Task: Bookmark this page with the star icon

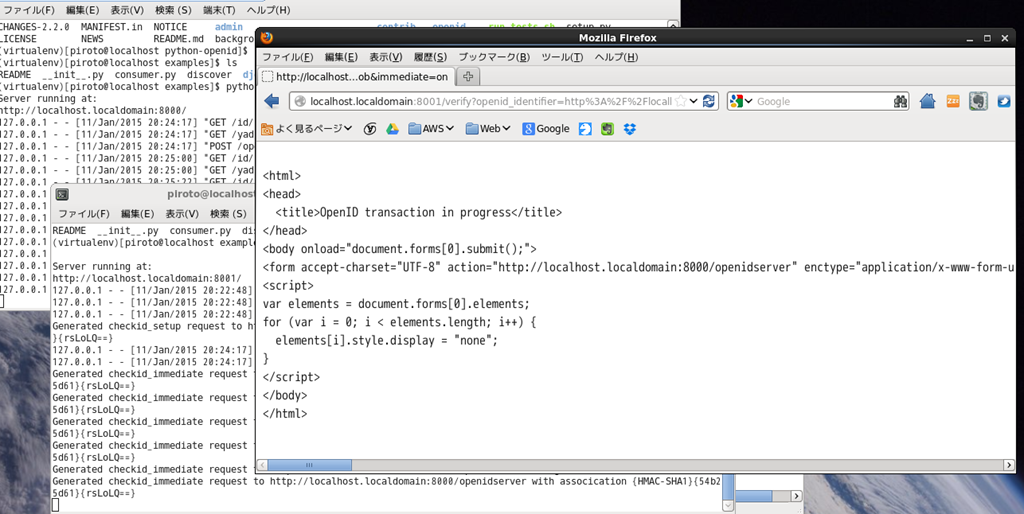Action: pos(681,101)
